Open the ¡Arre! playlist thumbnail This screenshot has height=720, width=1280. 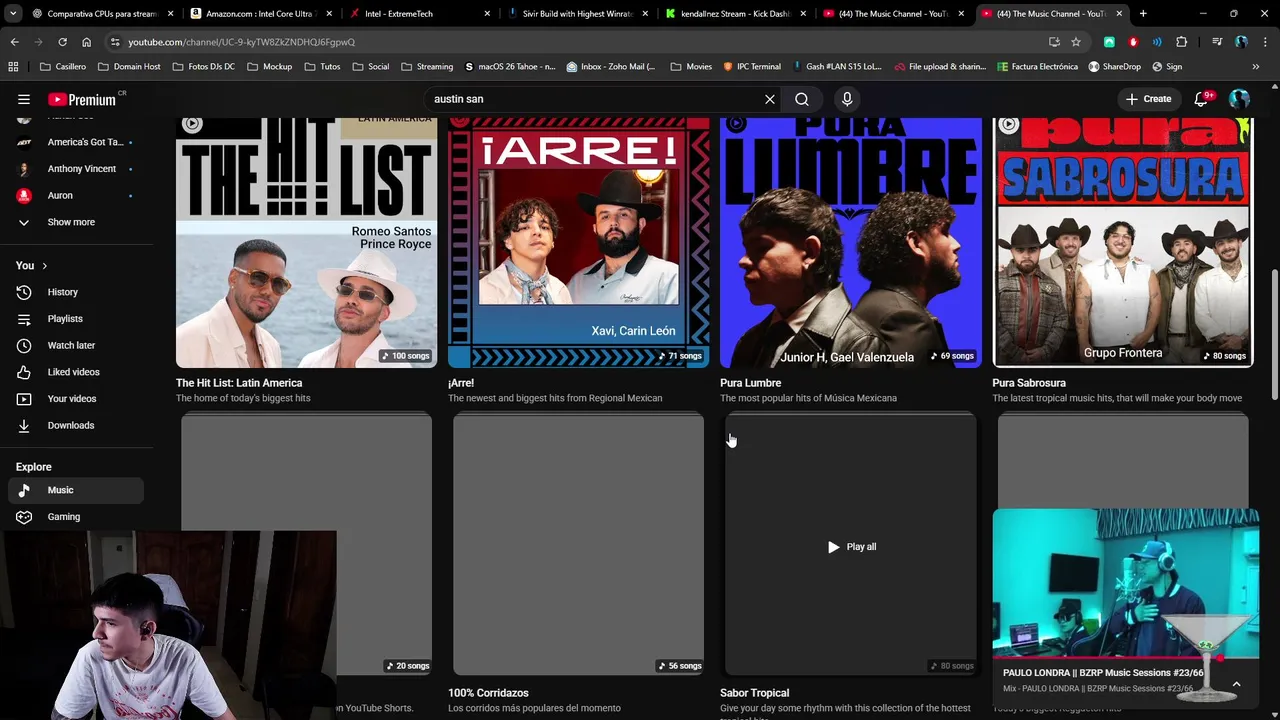578,243
